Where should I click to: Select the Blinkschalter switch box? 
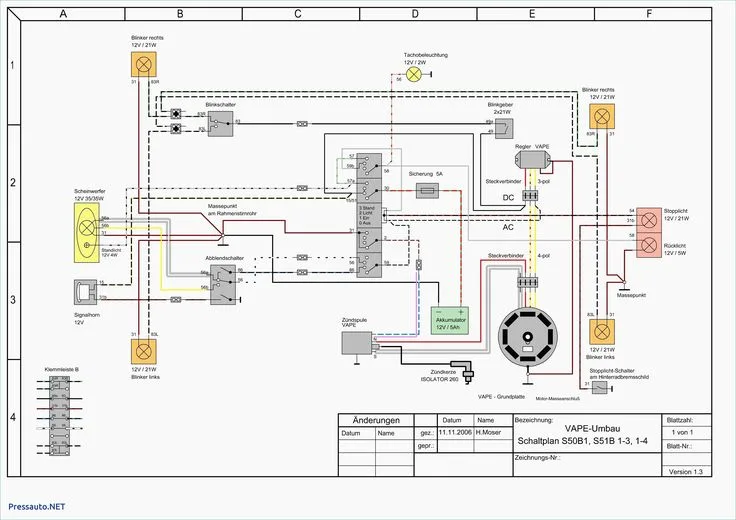point(221,124)
